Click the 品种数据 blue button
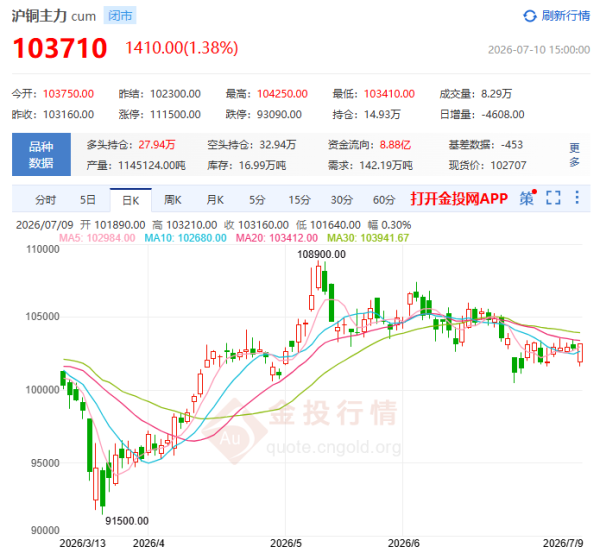 click(x=41, y=155)
